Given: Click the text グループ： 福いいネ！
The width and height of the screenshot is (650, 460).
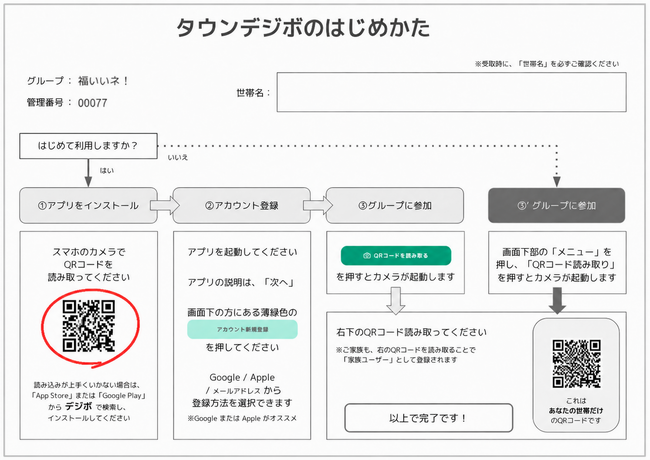Looking at the screenshot, I should click(x=78, y=81).
